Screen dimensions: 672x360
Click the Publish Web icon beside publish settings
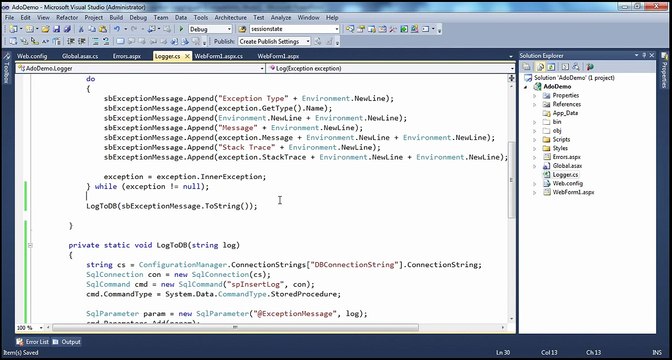pyautogui.click(x=318, y=42)
